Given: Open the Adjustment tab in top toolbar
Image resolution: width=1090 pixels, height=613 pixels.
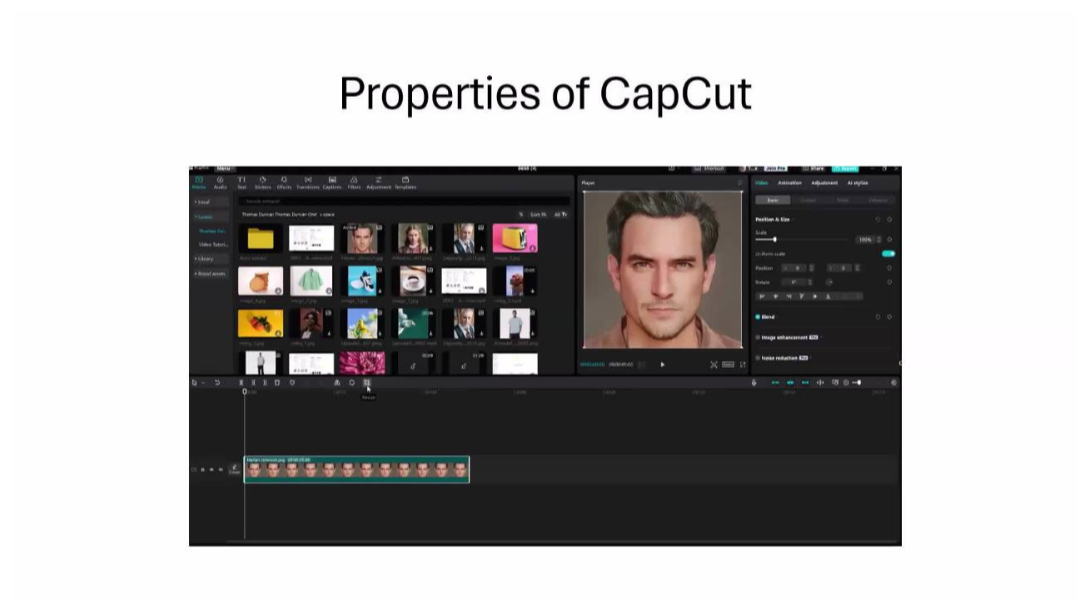Looking at the screenshot, I should (x=379, y=183).
